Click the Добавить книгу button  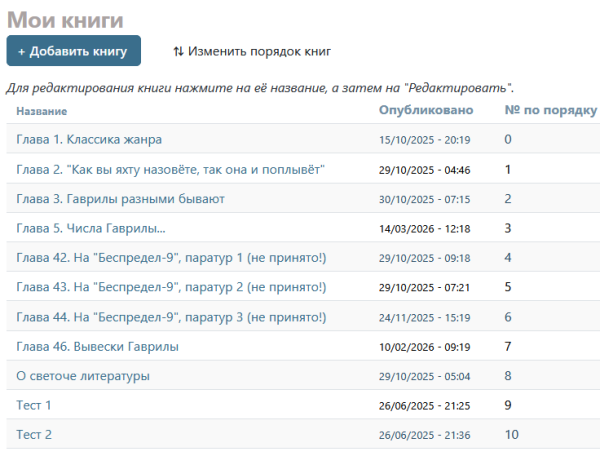pyautogui.click(x=73, y=51)
